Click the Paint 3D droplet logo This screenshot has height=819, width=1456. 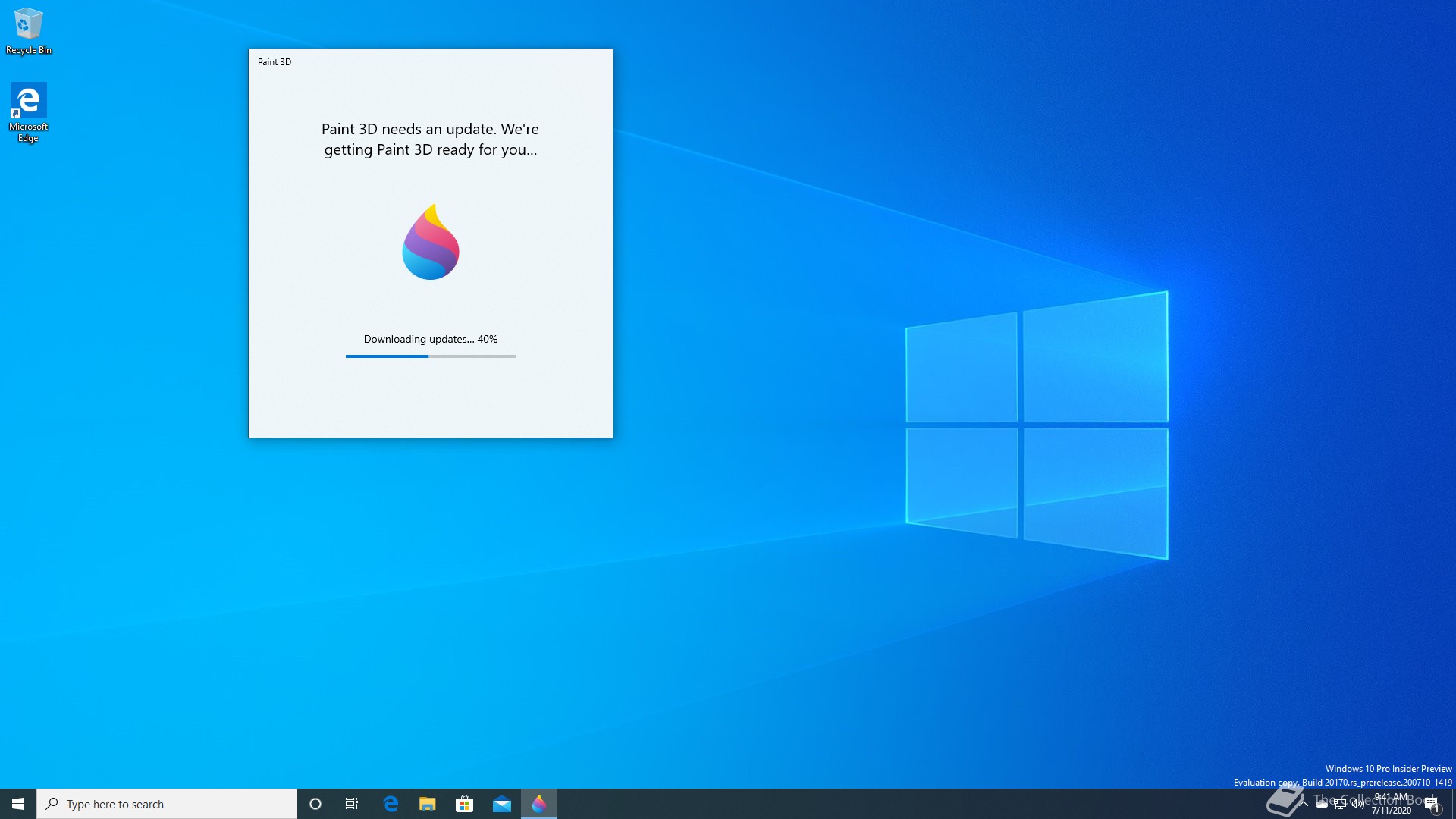430,242
